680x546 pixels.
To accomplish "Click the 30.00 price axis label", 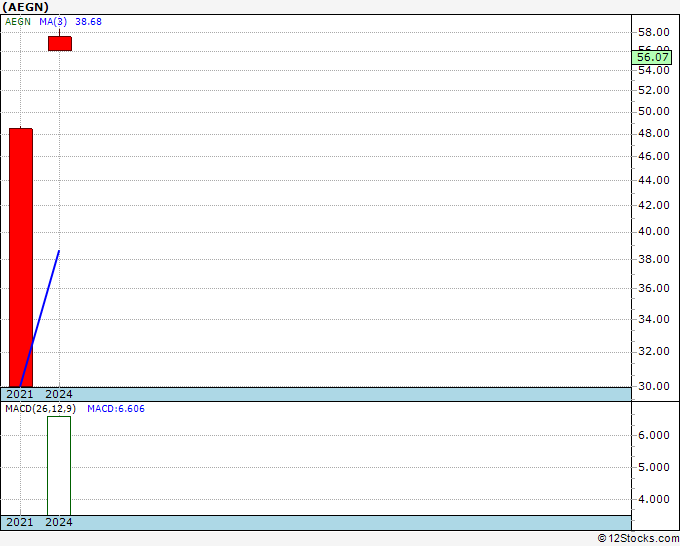I will tap(654, 386).
